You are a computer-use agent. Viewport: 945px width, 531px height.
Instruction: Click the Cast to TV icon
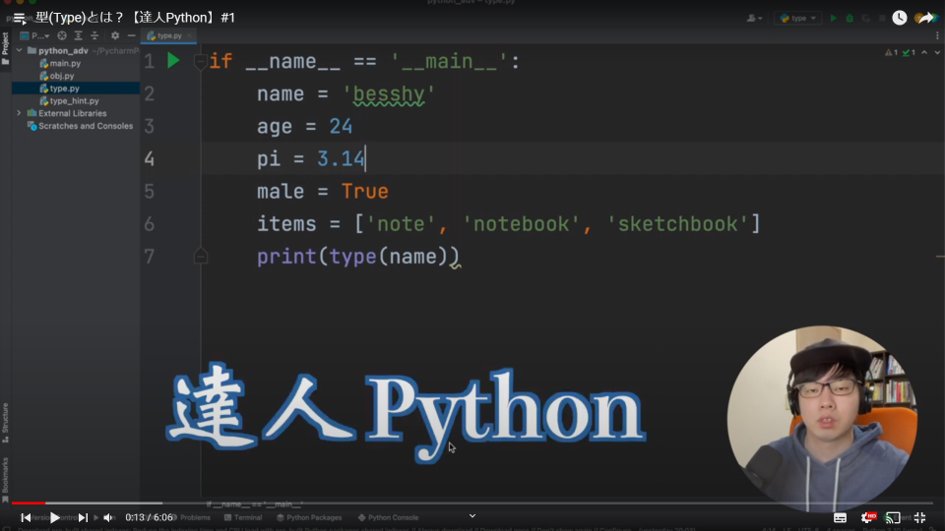(893, 518)
